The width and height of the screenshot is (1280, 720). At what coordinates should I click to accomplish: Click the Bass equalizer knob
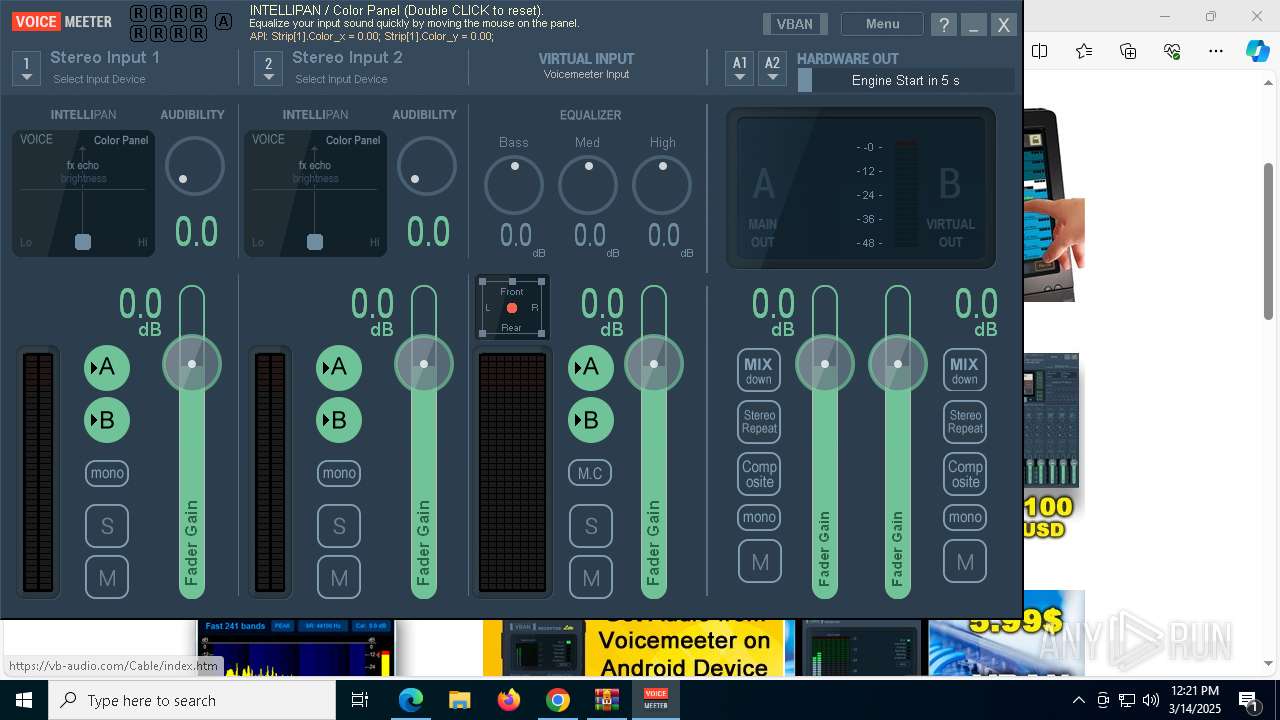click(514, 184)
